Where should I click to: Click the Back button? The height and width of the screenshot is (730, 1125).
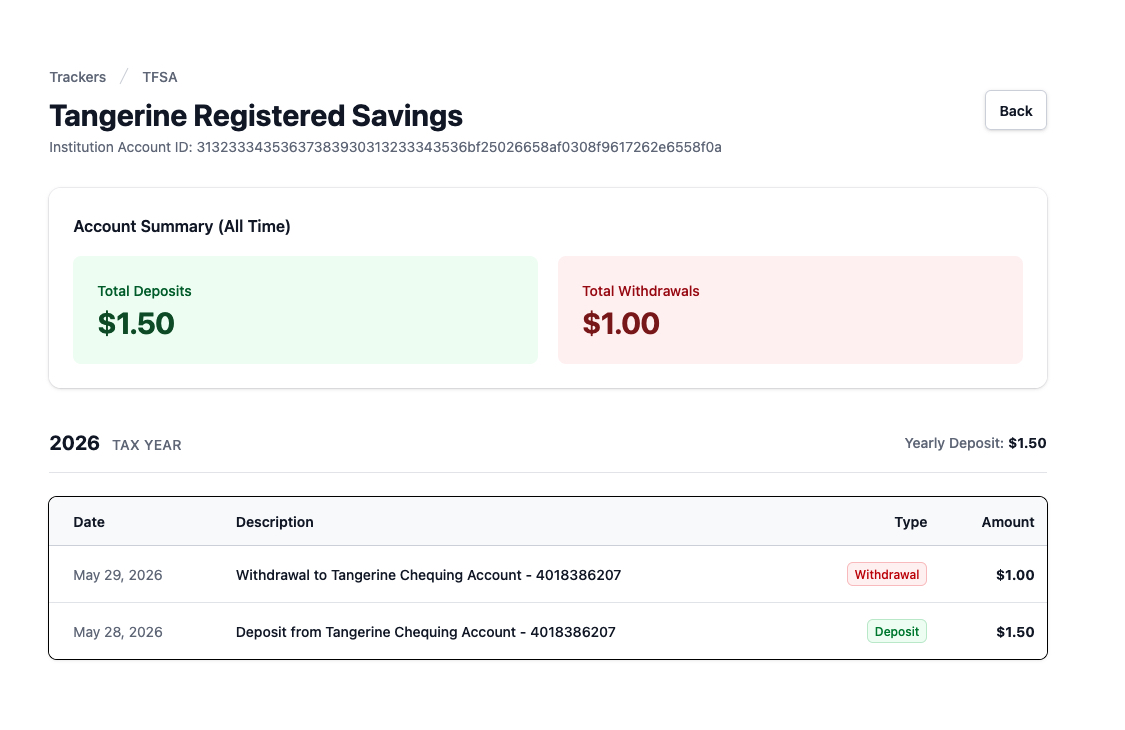[x=1015, y=111]
